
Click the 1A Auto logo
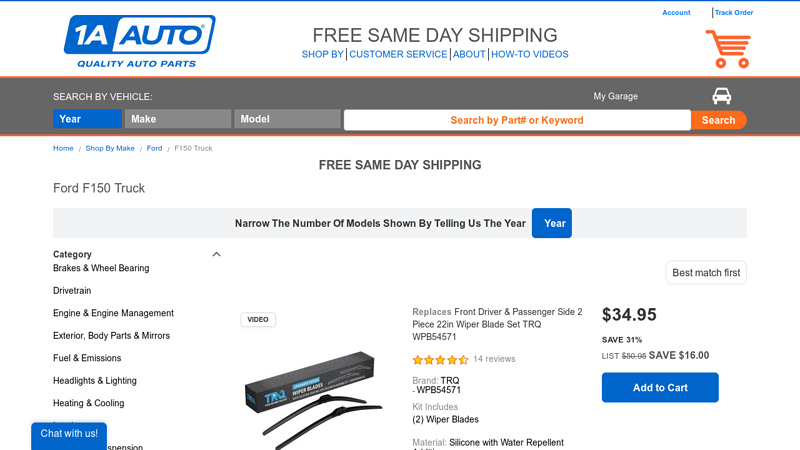139,41
